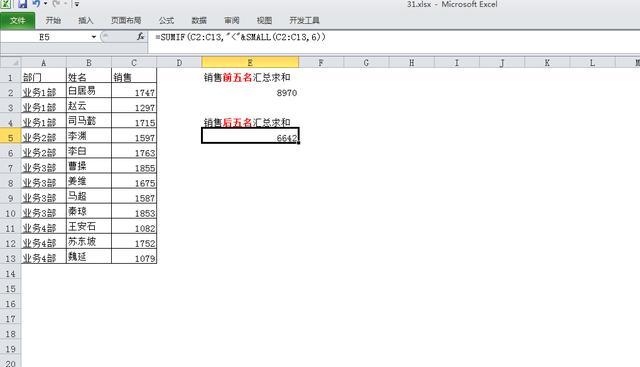Select column A header
Image resolution: width=640 pixels, height=367 pixels.
(44, 62)
